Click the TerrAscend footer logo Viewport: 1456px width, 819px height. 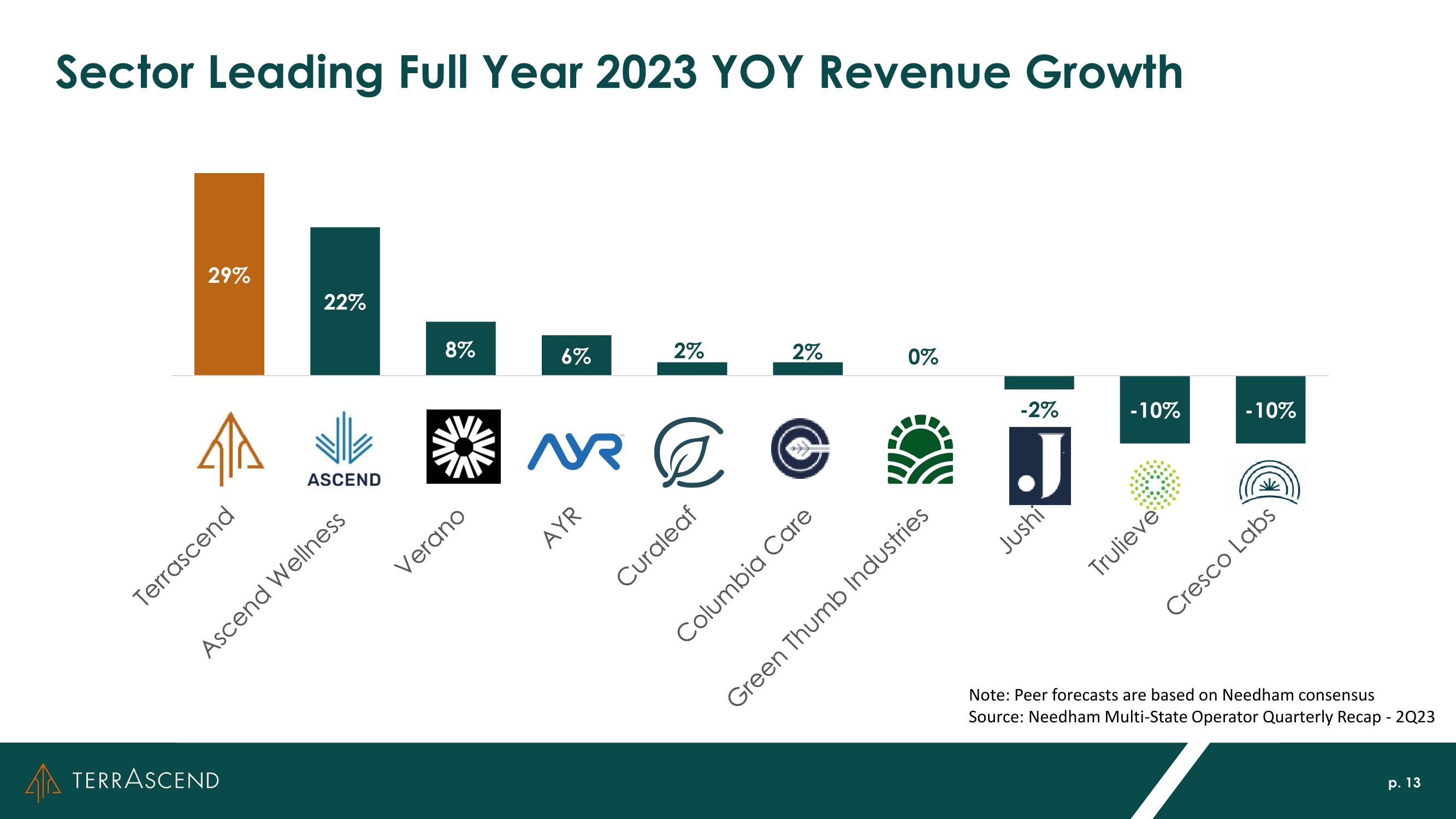click(x=122, y=782)
